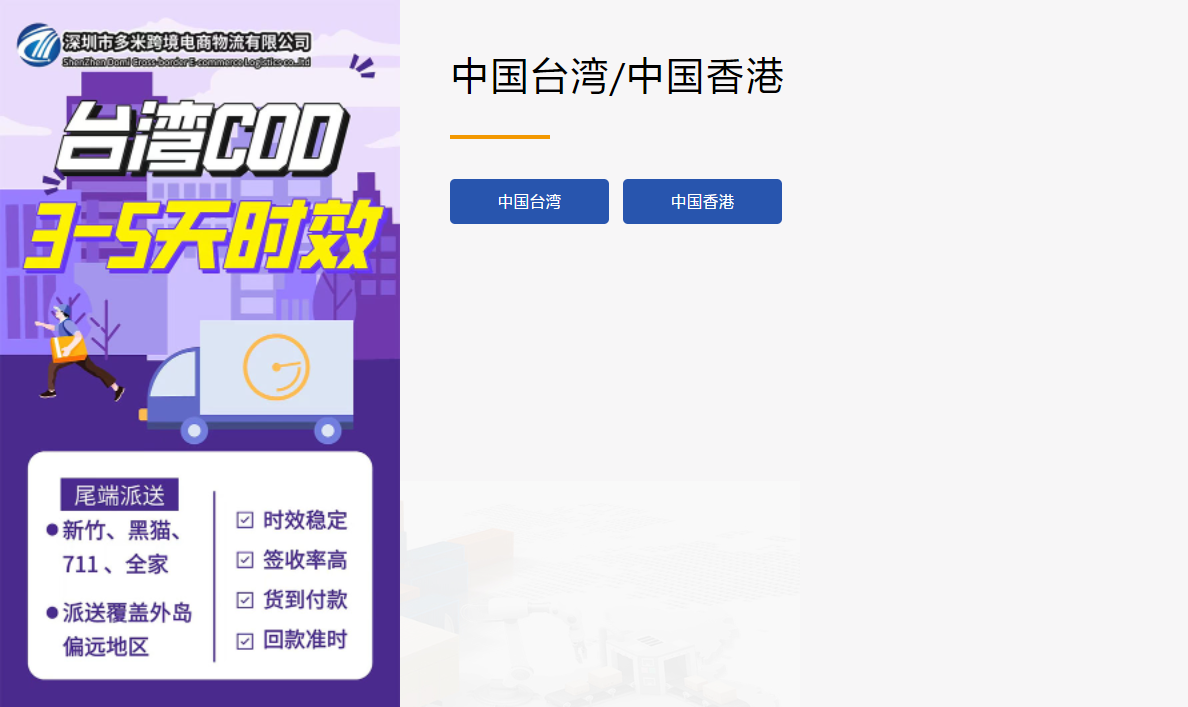
Task: Click the running courier figure
Action: coord(77,352)
